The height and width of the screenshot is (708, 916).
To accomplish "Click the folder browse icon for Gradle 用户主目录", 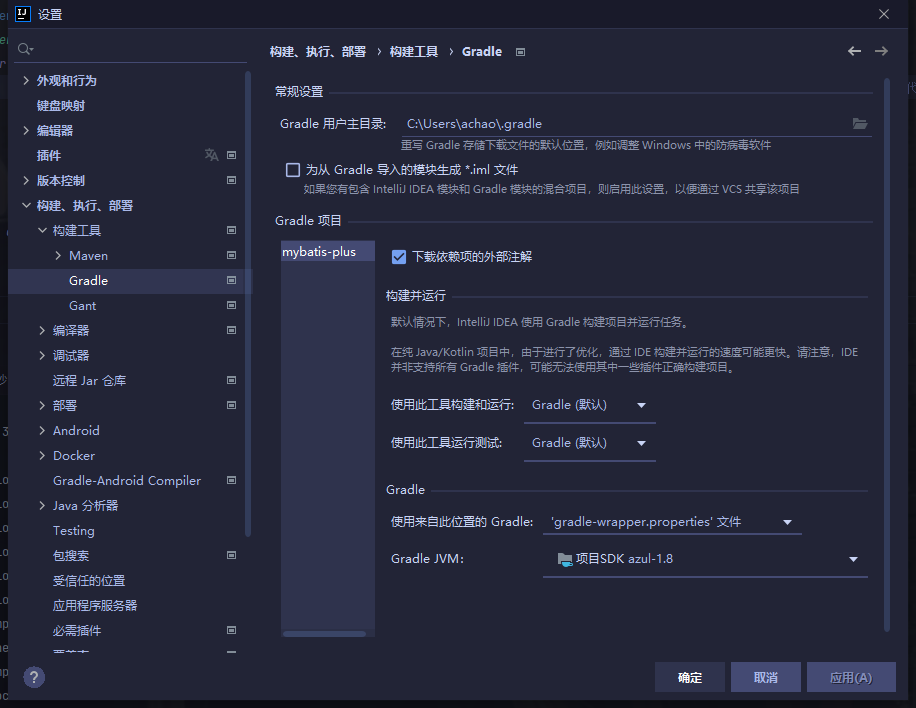I will (x=859, y=124).
